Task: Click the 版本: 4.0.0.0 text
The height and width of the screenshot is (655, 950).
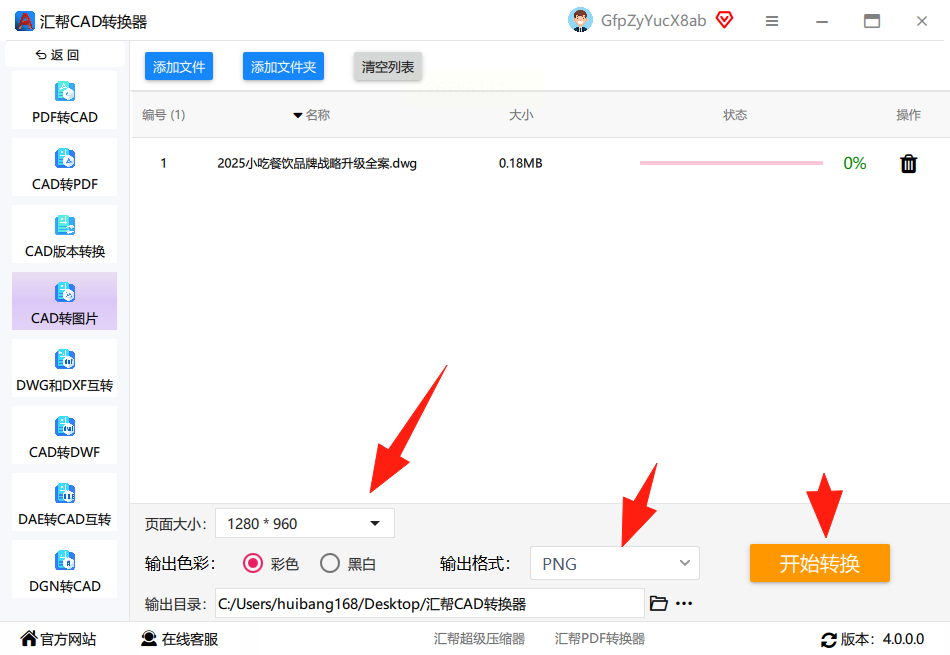Action: (882, 639)
